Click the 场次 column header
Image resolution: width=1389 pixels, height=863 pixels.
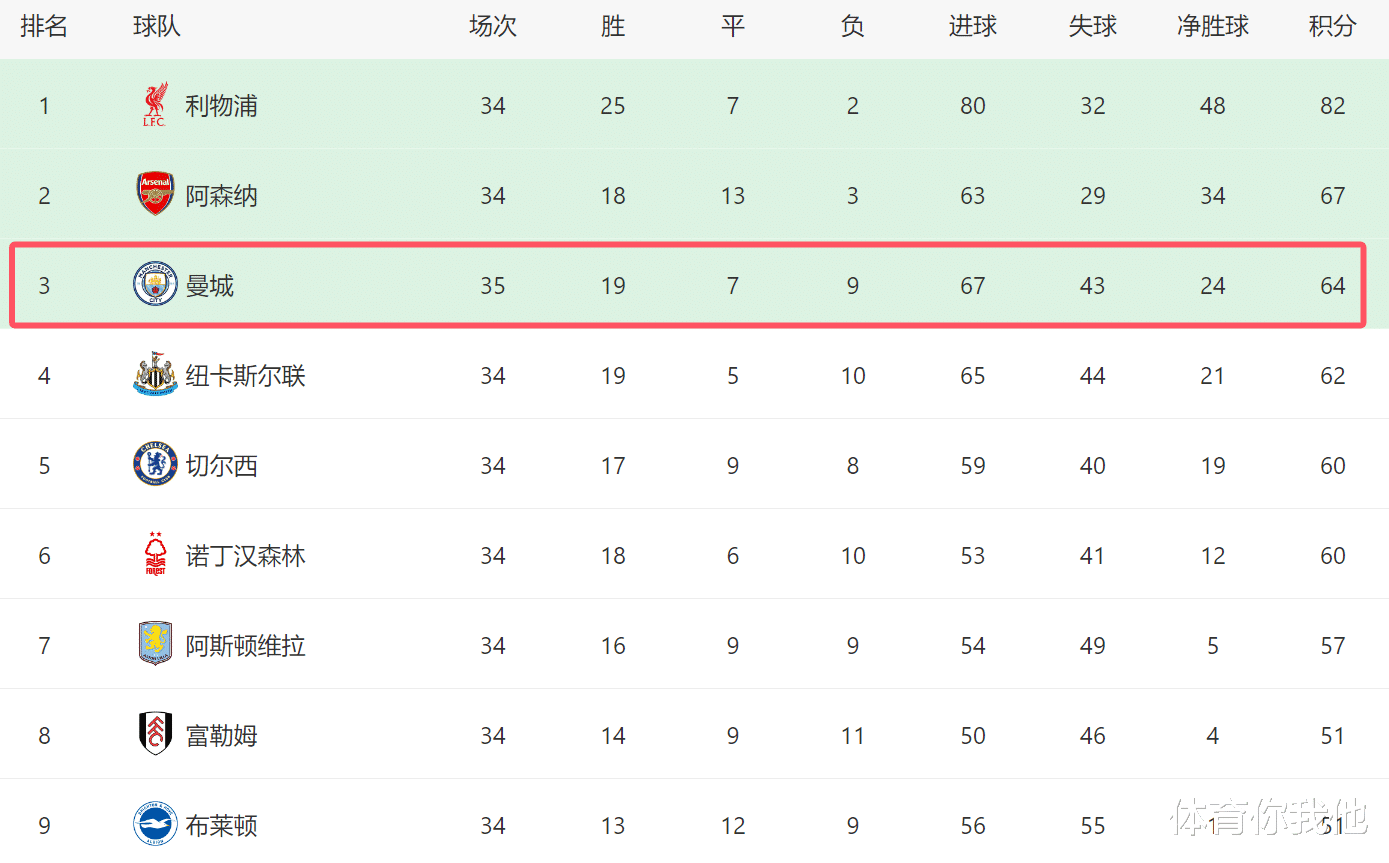click(492, 27)
